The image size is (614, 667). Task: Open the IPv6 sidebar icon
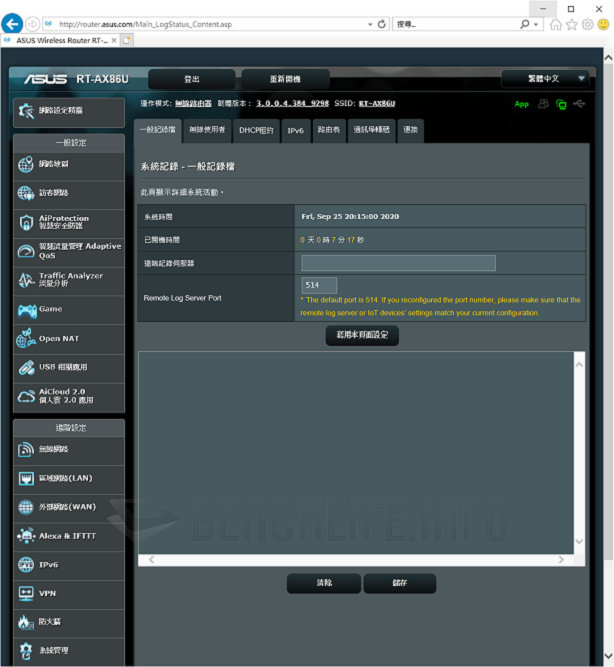[26, 565]
